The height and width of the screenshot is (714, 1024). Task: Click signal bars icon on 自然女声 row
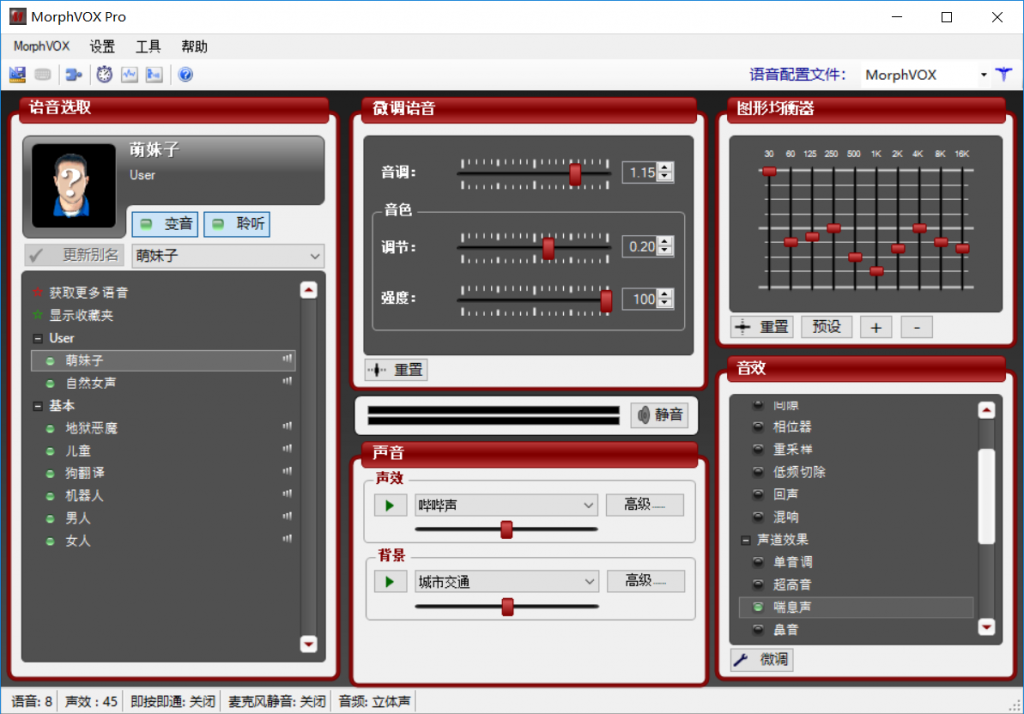click(x=287, y=381)
